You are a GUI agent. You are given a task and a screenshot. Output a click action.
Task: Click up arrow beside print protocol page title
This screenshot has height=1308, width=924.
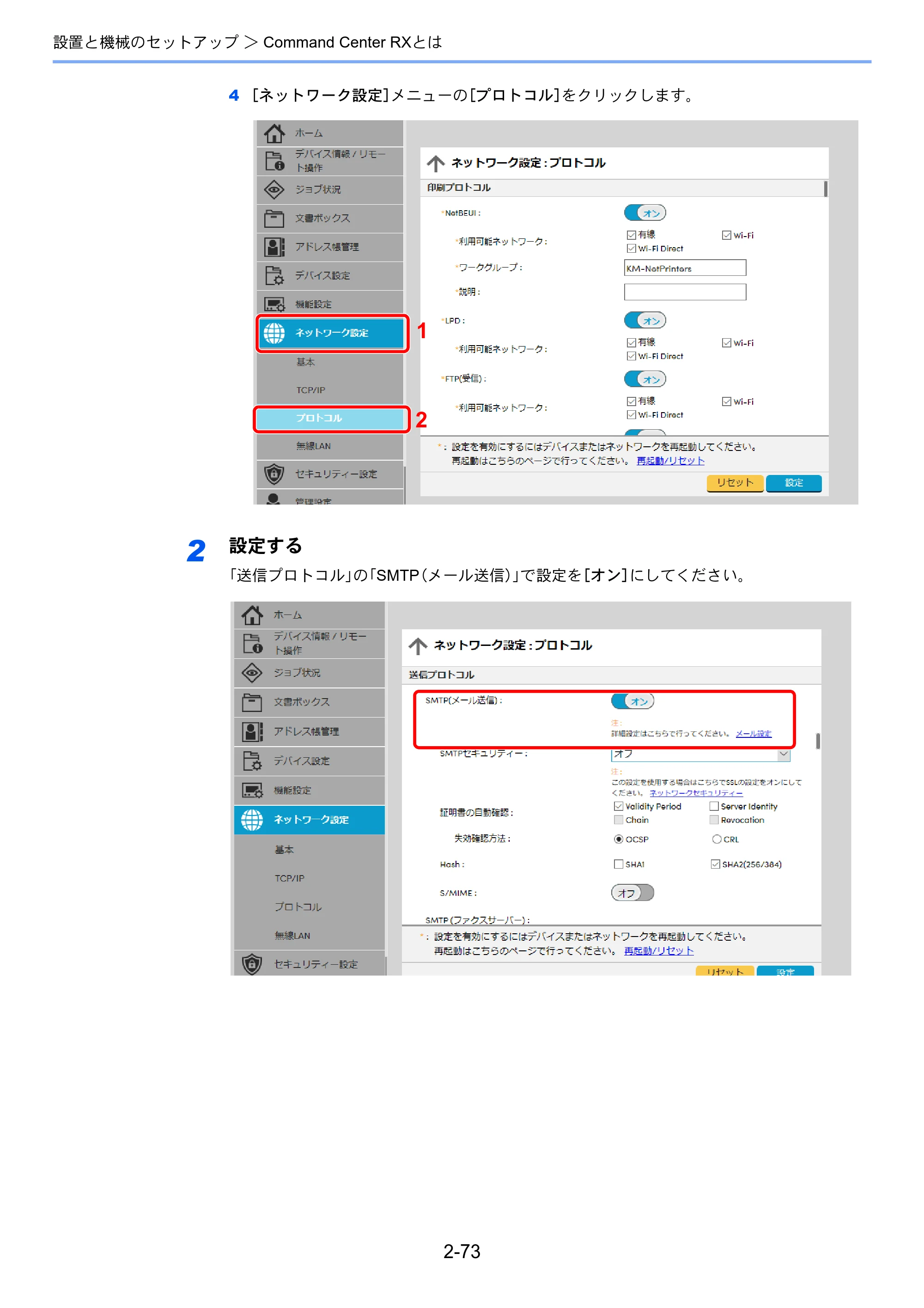pyautogui.click(x=436, y=164)
